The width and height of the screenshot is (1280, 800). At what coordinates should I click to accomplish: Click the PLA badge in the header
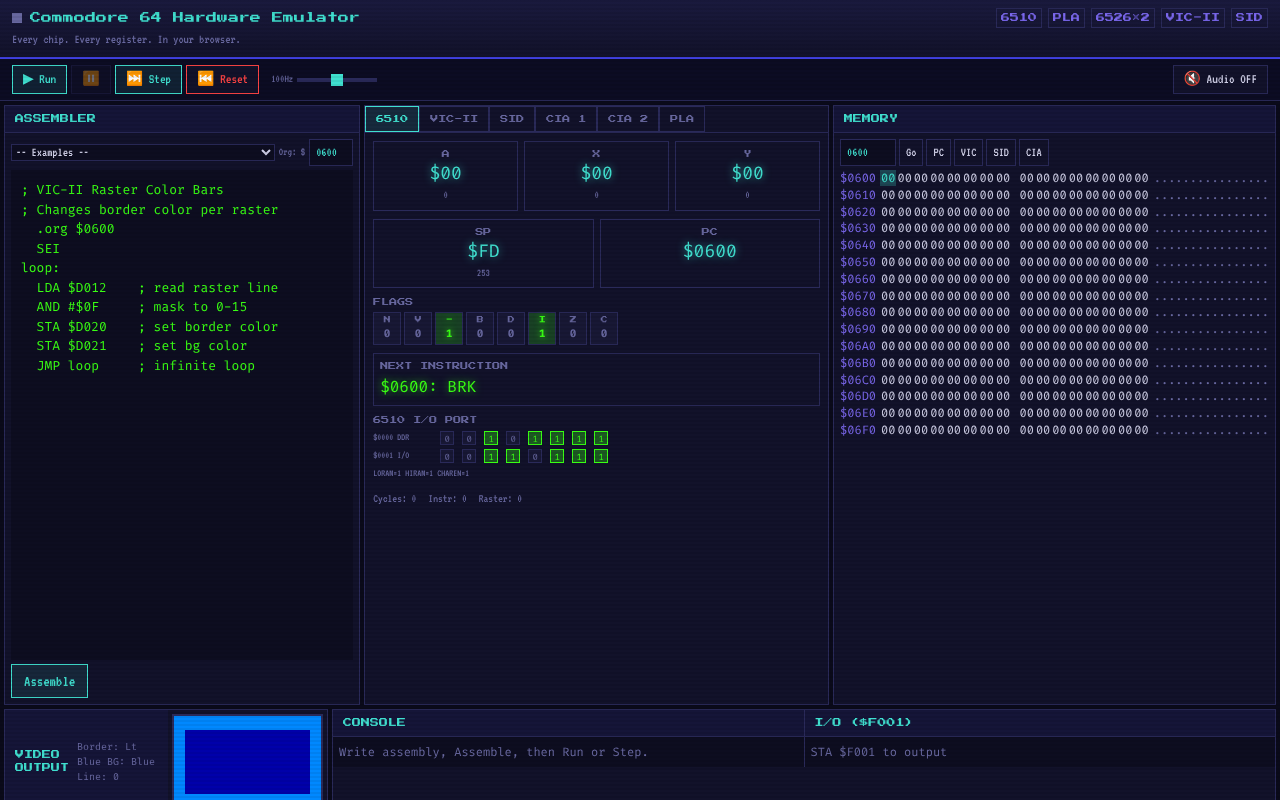(1066, 17)
